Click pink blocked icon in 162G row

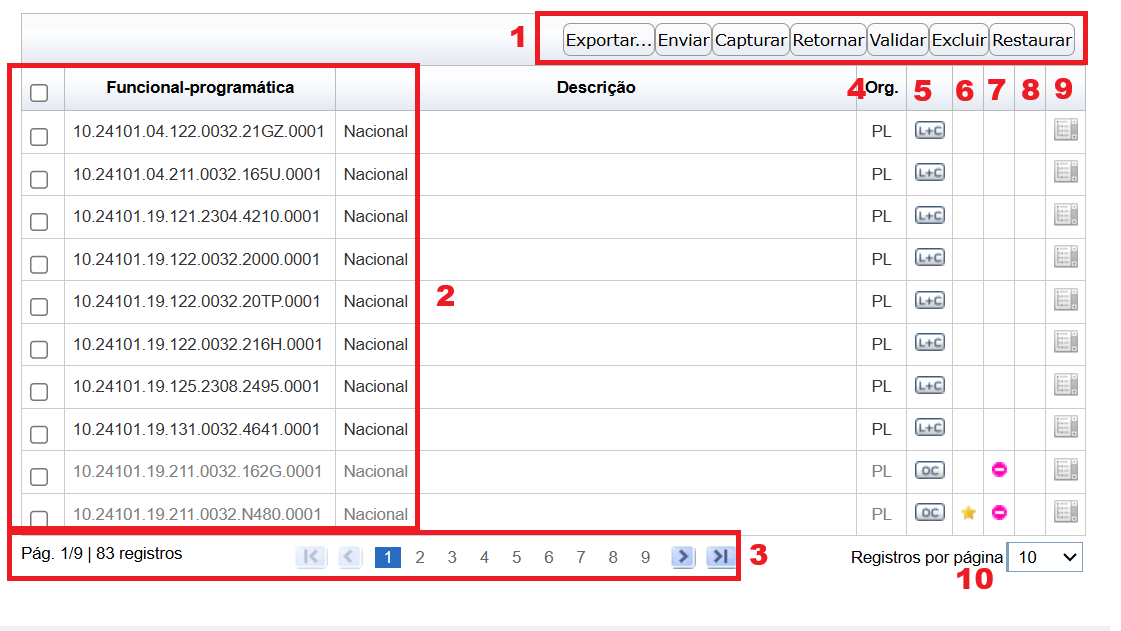[x=998, y=470]
